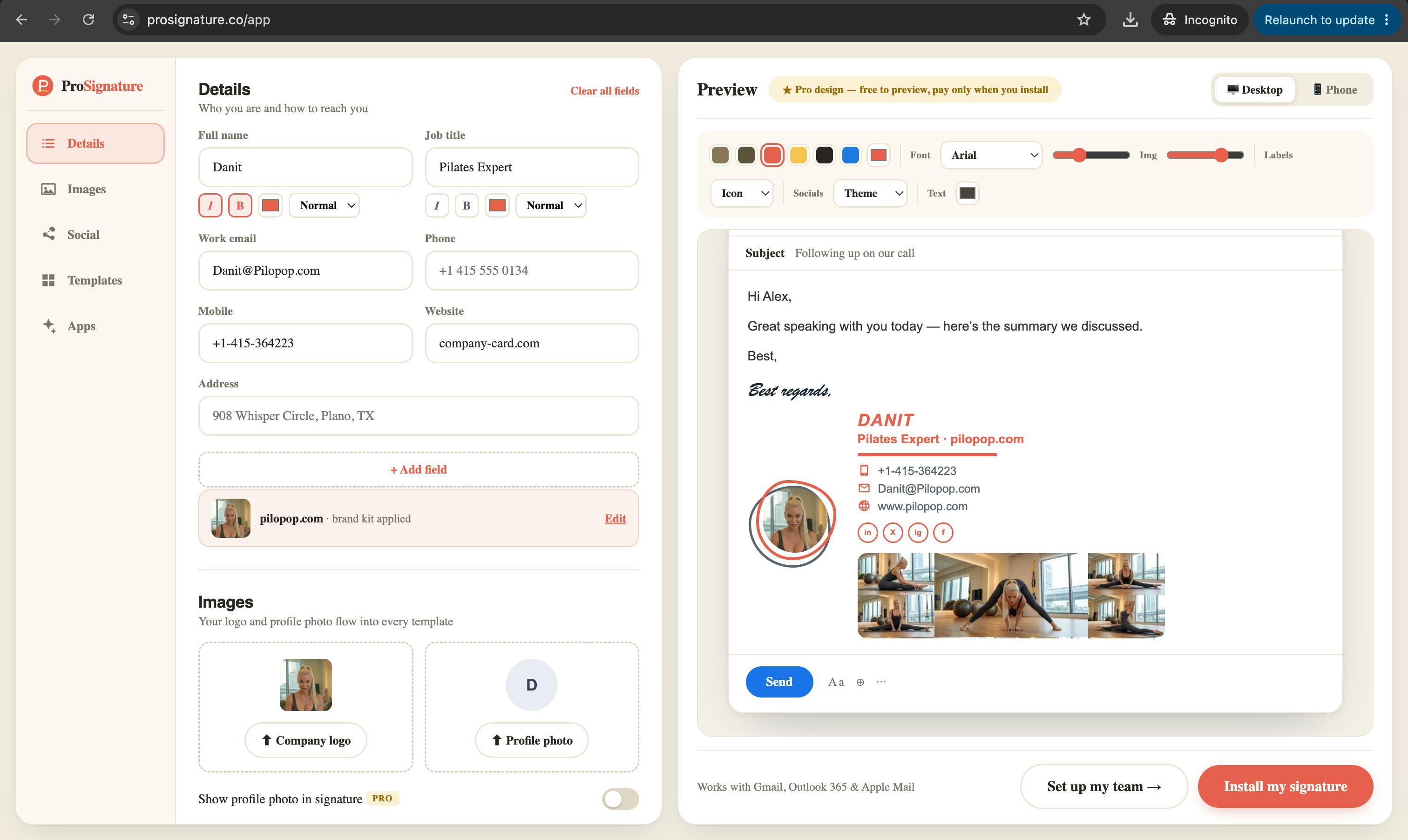Expand the Socials Theme dropdown
Viewport: 1408px width, 840px height.
(870, 194)
